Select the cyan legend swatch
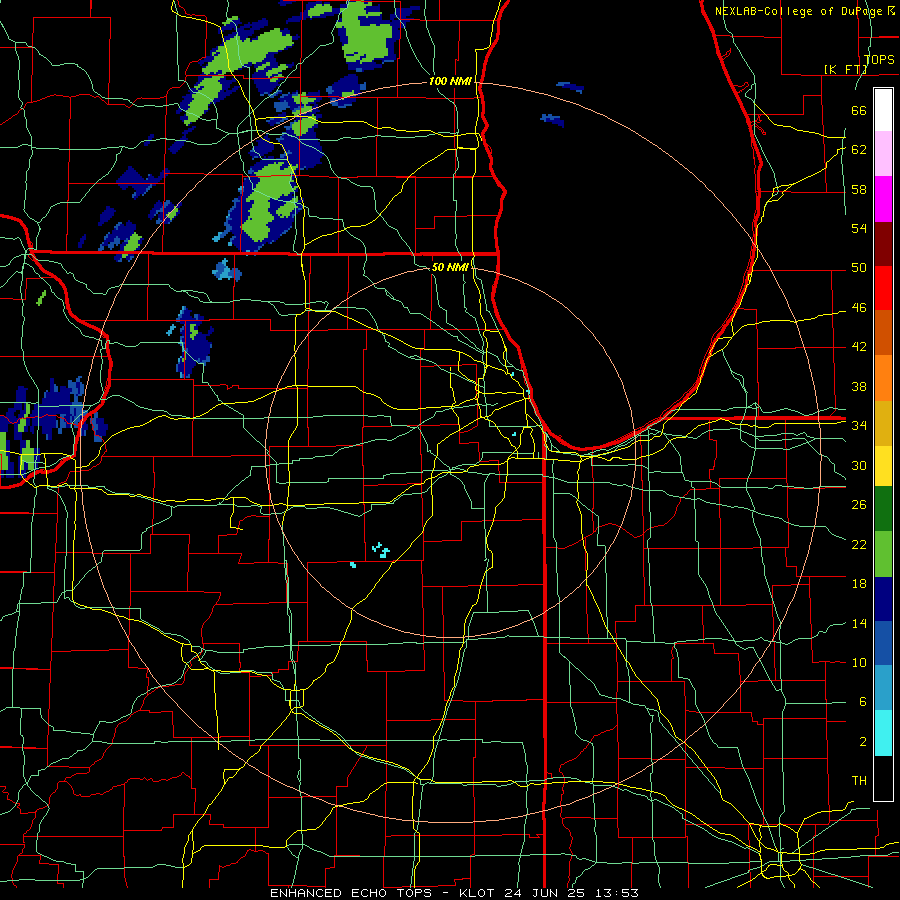This screenshot has height=900, width=900. (883, 733)
